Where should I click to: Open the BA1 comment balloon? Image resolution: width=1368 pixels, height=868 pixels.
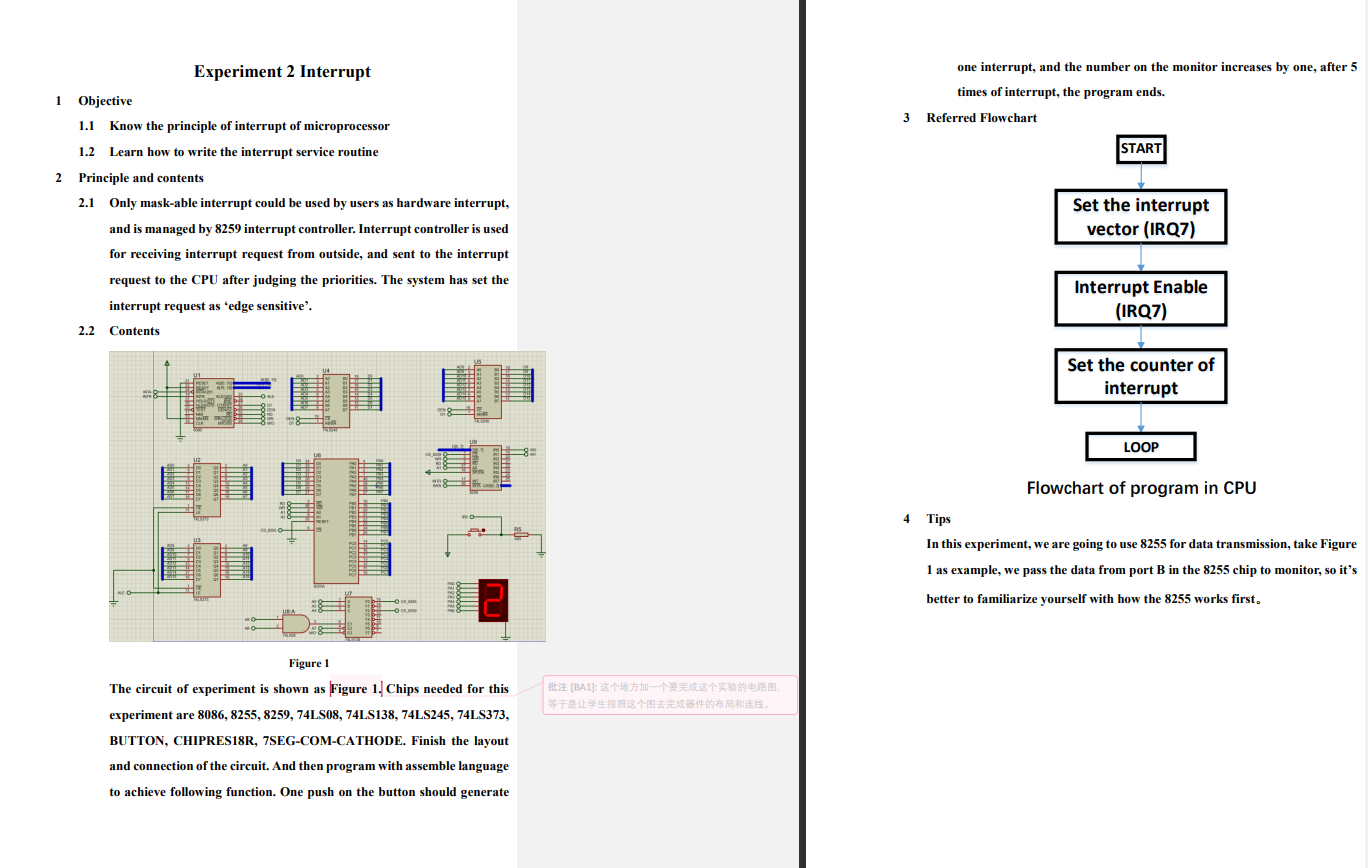pyautogui.click(x=670, y=695)
